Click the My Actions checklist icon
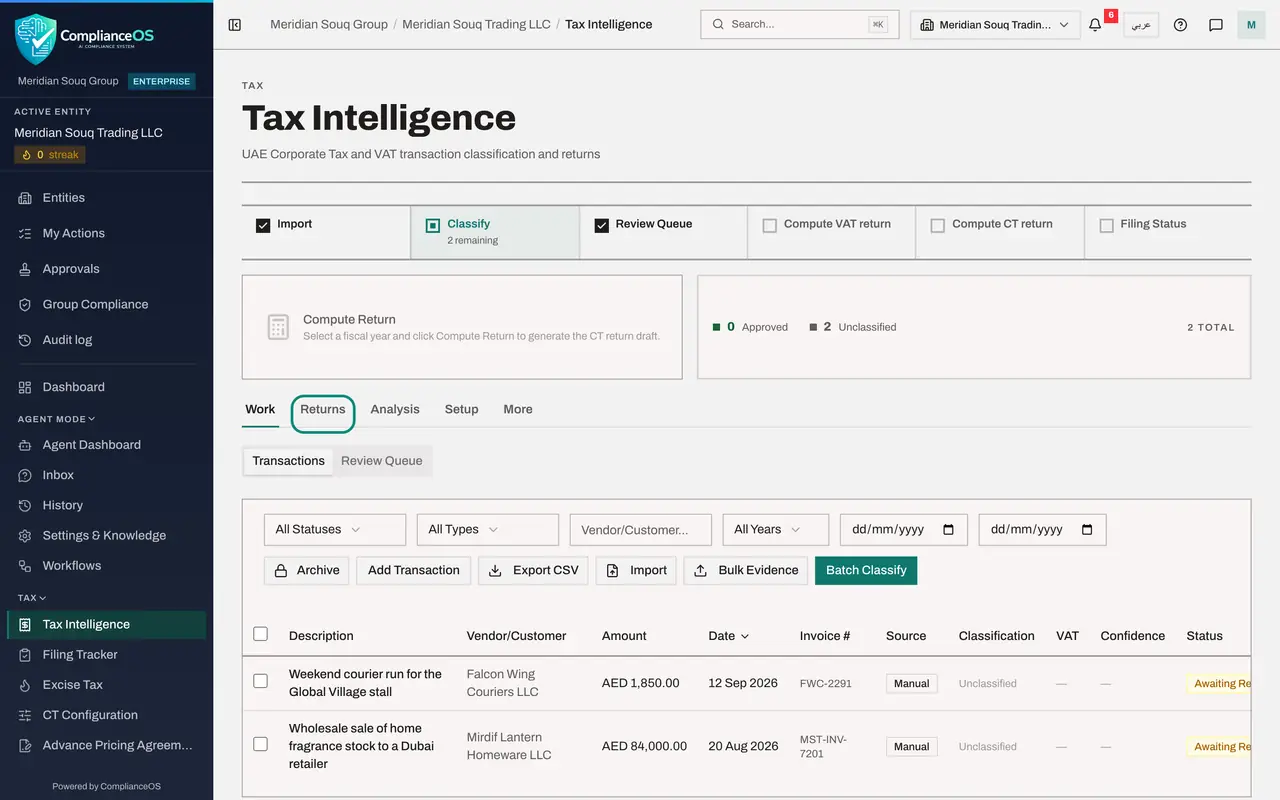The width and height of the screenshot is (1280, 800). click(25, 234)
